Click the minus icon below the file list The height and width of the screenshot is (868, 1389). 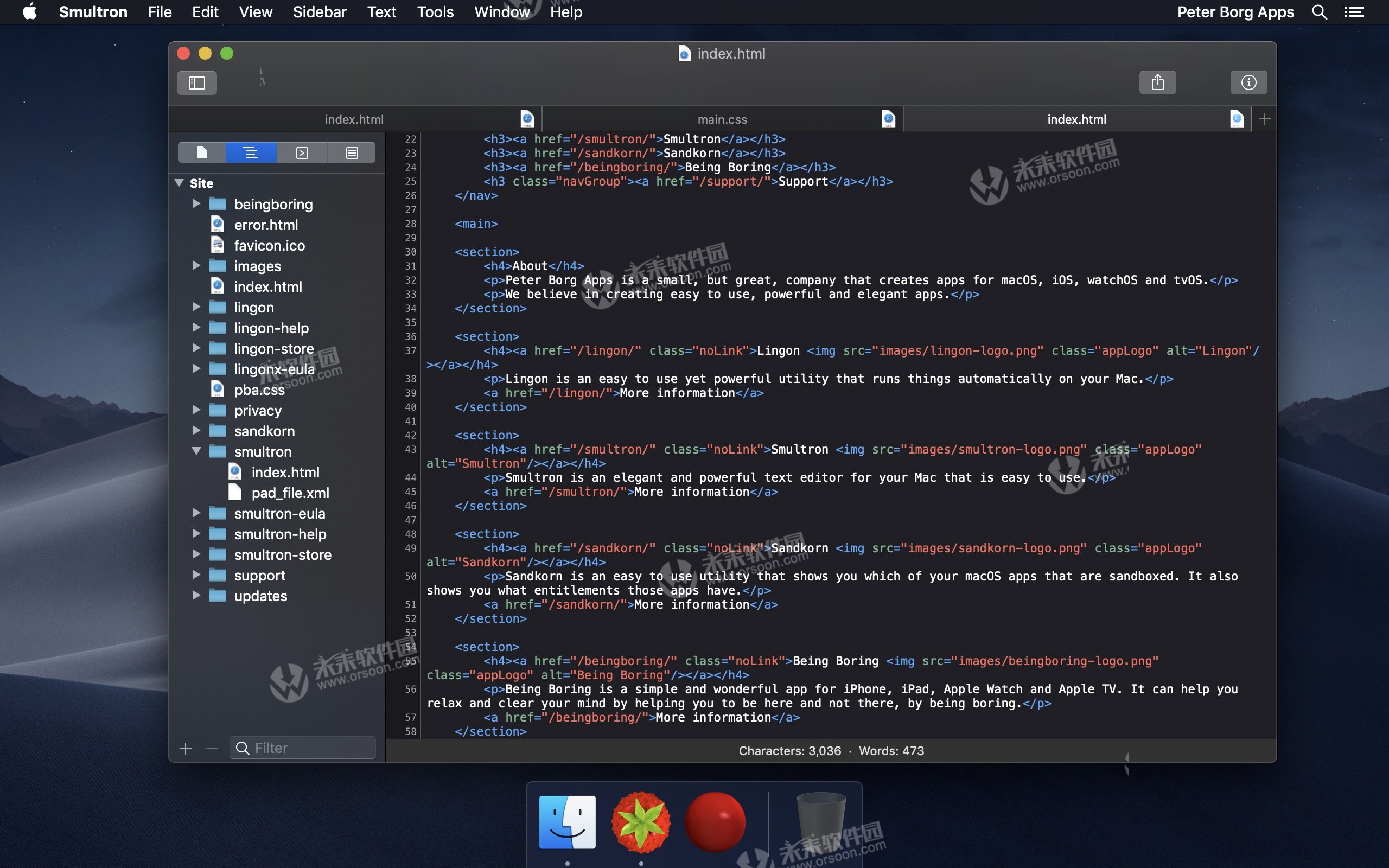pyautogui.click(x=211, y=749)
